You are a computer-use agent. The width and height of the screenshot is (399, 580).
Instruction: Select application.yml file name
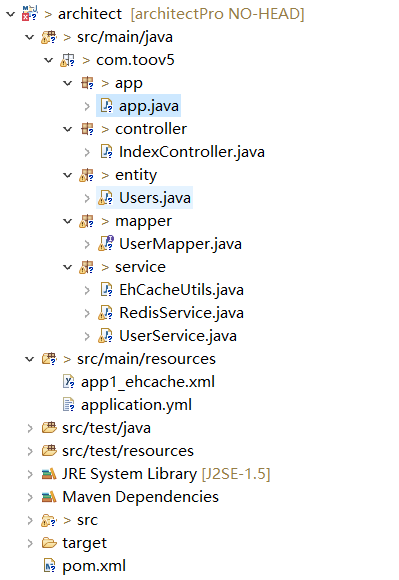click(136, 405)
